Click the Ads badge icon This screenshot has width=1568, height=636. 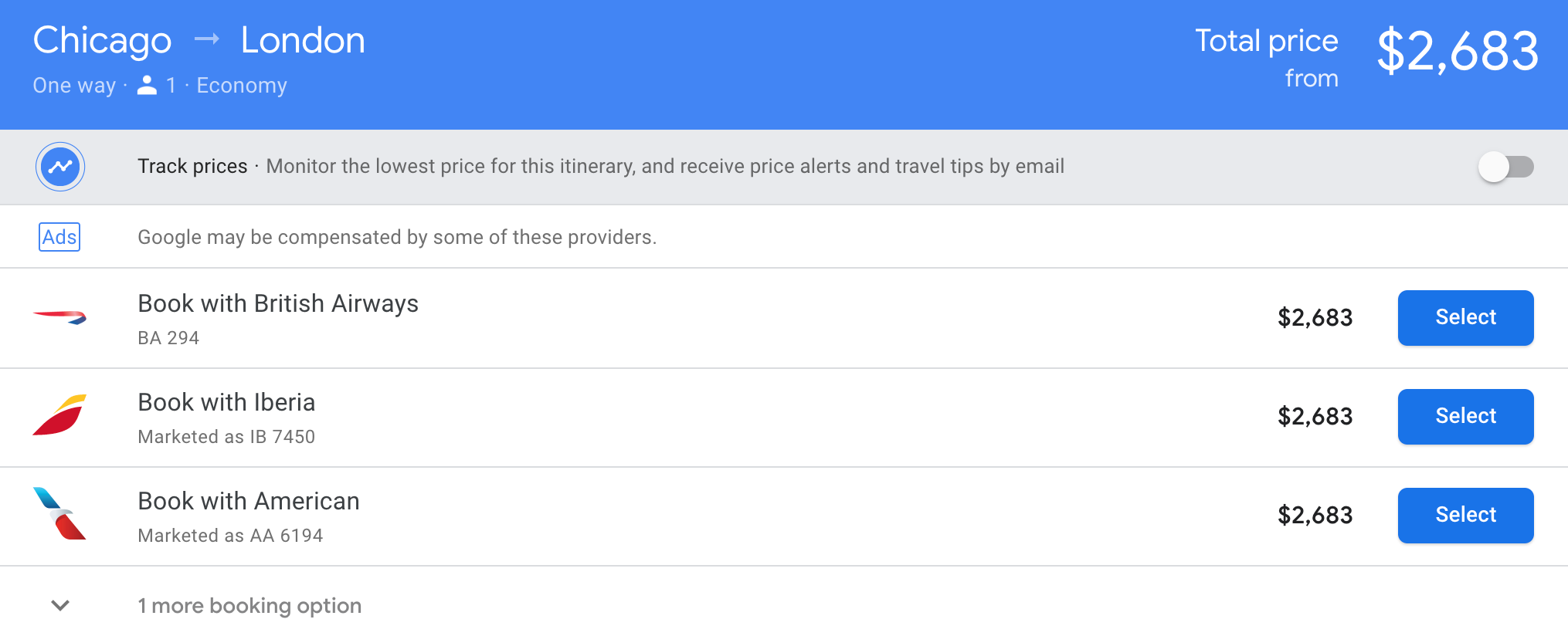coord(59,237)
